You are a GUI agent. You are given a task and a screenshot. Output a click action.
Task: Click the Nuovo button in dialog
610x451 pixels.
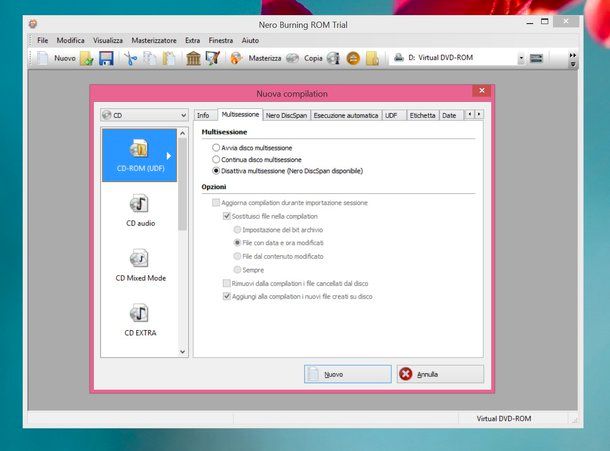coord(347,374)
